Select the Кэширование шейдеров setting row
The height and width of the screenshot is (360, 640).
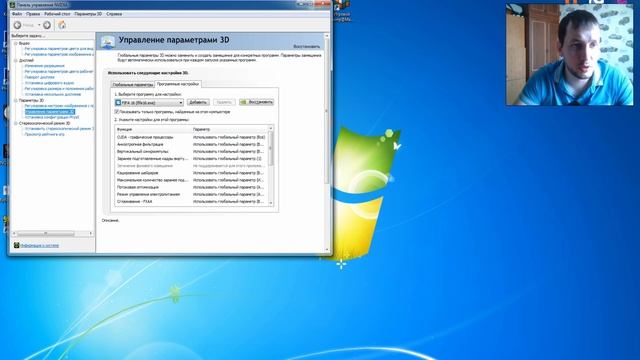(191, 173)
